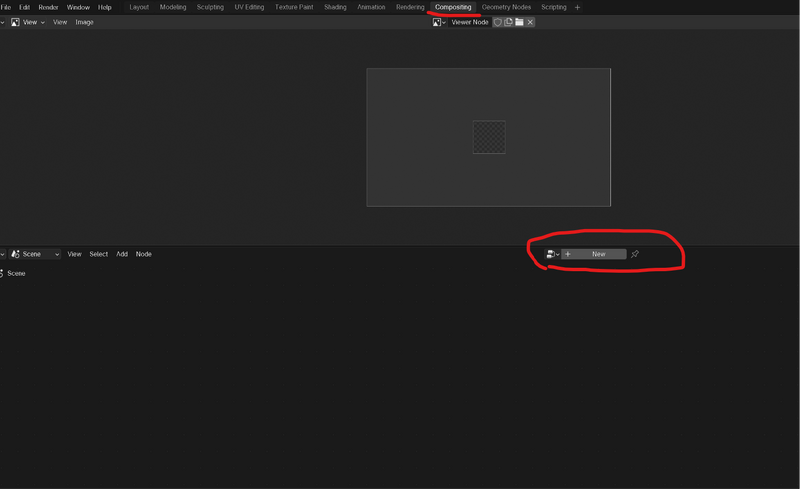Screen dimensions: 800x489
Task: Open the Help menu
Action: pos(105,7)
